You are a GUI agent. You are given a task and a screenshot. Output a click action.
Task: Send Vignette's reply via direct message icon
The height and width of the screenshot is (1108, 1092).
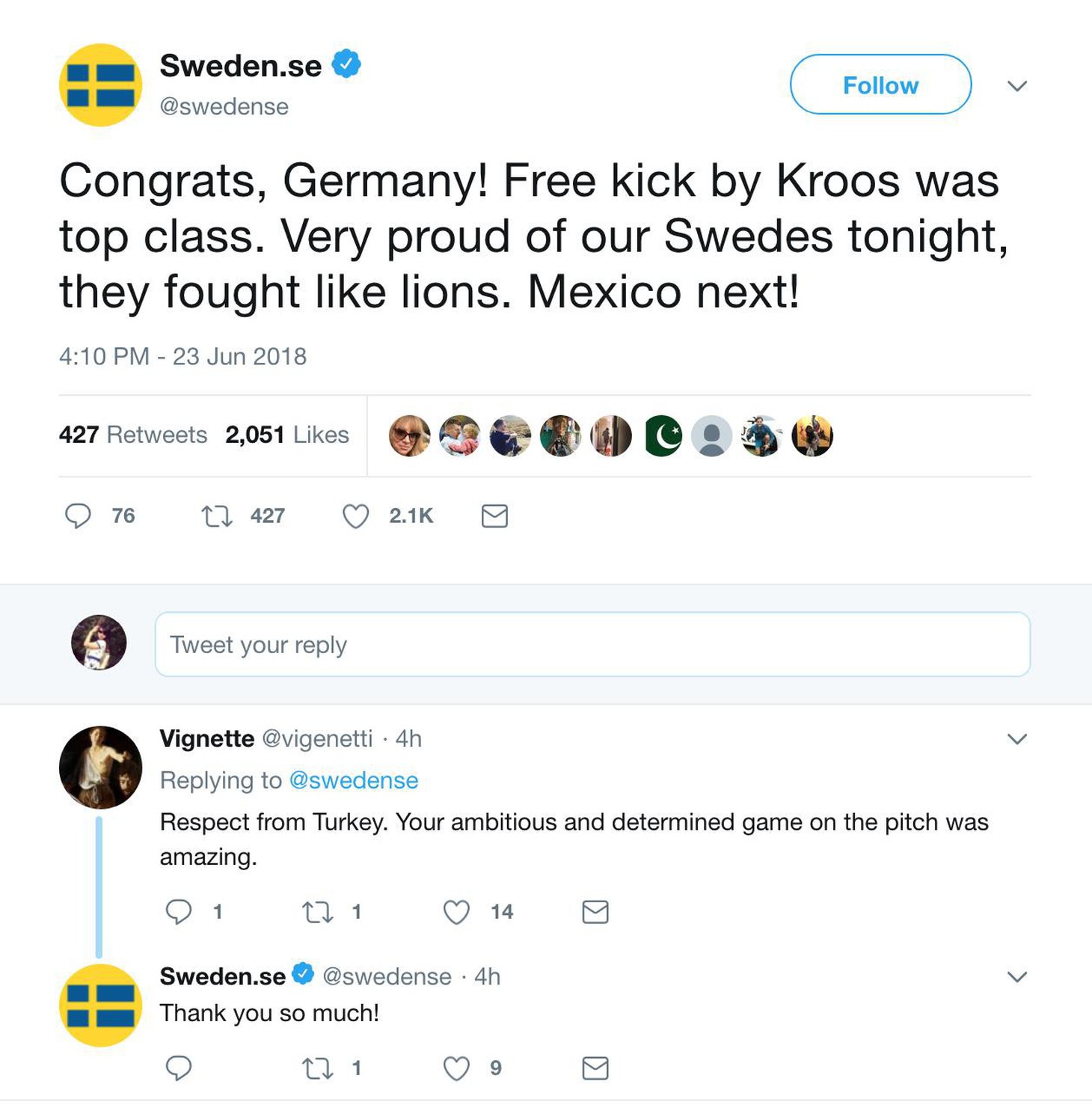click(595, 912)
